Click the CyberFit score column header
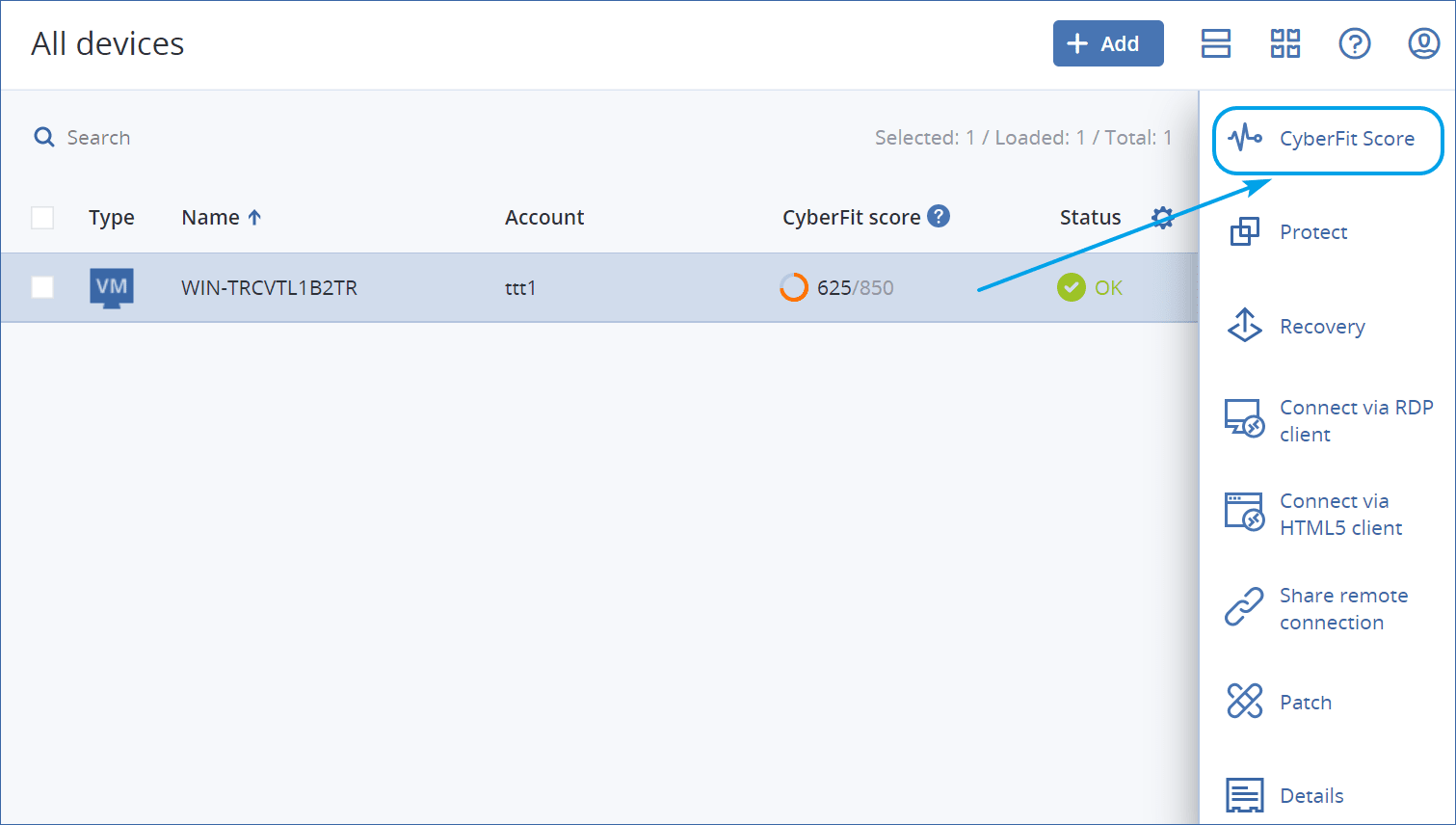 [852, 218]
